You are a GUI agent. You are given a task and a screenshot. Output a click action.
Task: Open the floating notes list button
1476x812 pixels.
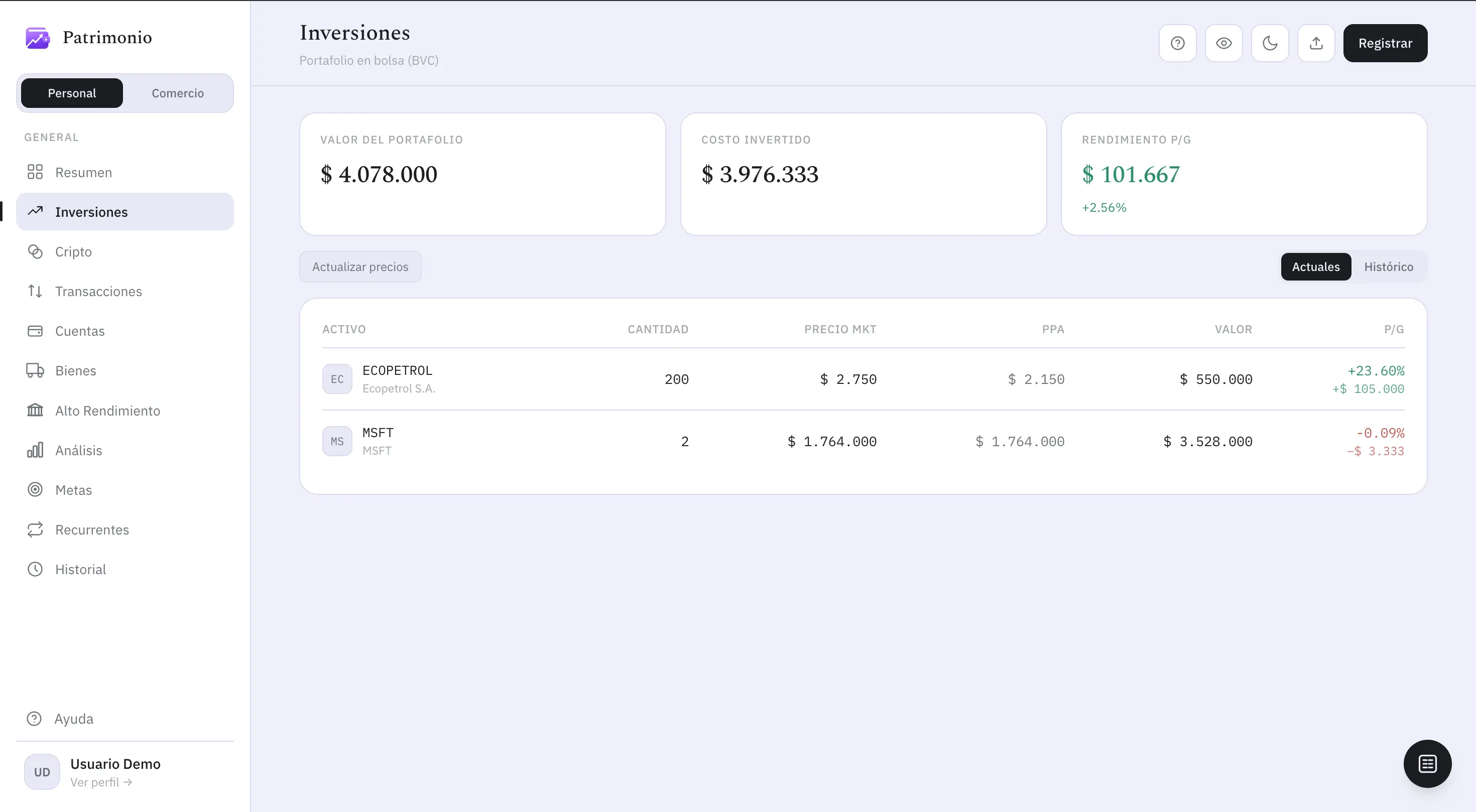[x=1427, y=763]
